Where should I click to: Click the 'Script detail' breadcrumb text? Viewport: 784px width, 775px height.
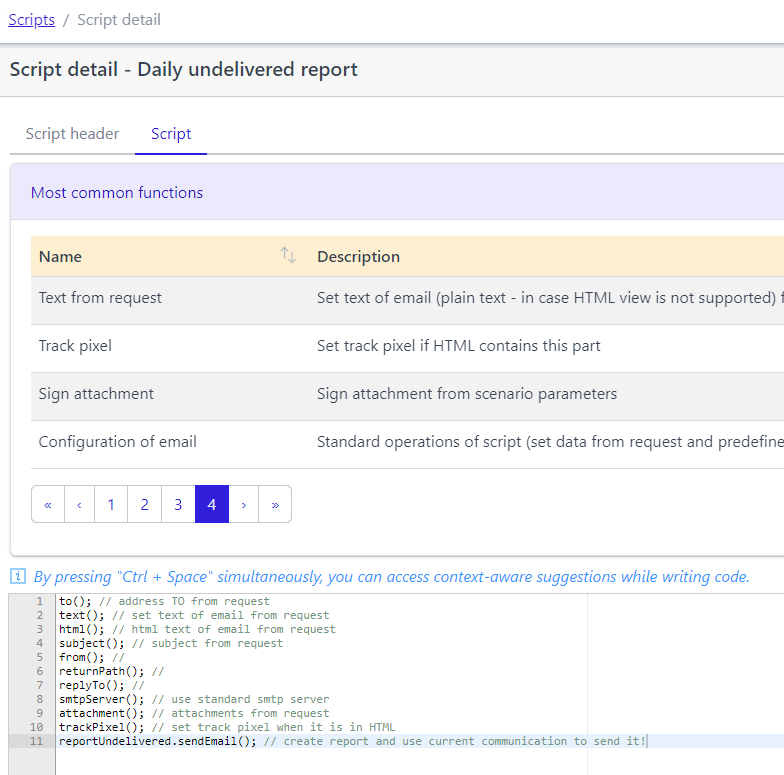pos(119,20)
